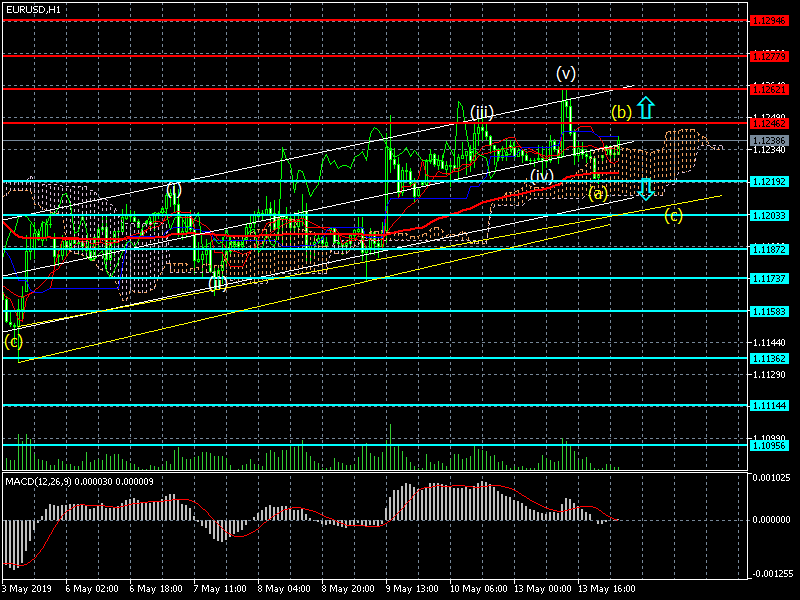Image resolution: width=800 pixels, height=600 pixels.
Task: Click the gray current price 1.12386 tag
Action: pyautogui.click(x=770, y=140)
